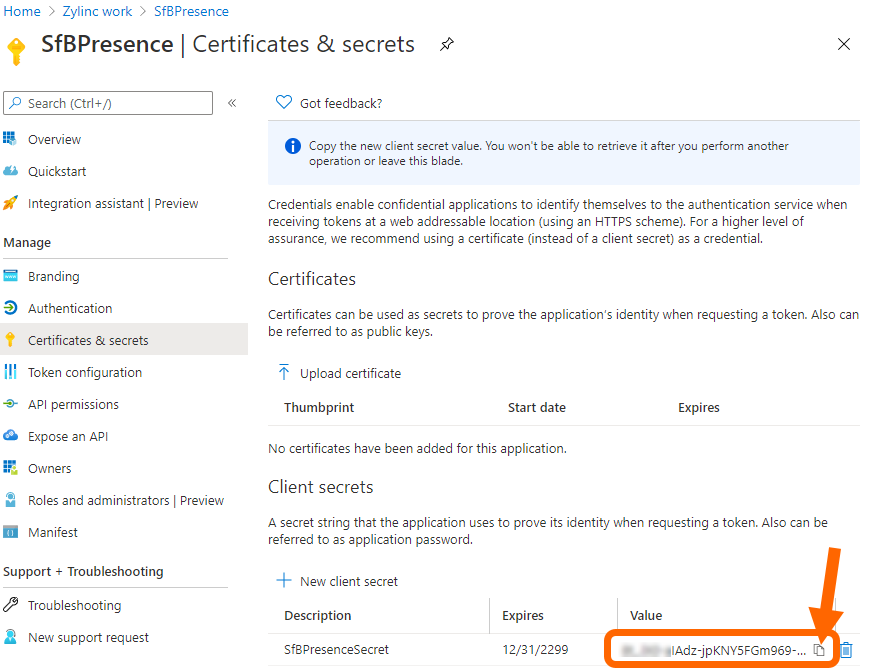Viewport: 878px width, 669px height.
Task: Click the Troubleshooting wrench icon
Action: click(x=11, y=604)
